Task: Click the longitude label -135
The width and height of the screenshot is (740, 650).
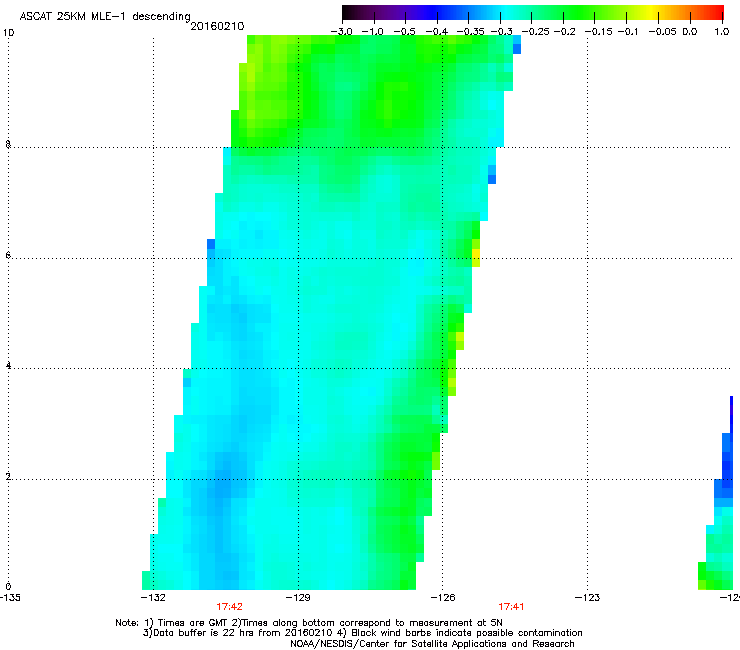Action: 10,598
